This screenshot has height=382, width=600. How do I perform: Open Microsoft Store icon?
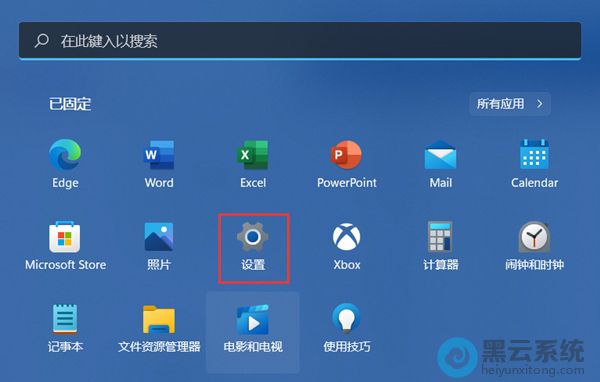pos(65,237)
